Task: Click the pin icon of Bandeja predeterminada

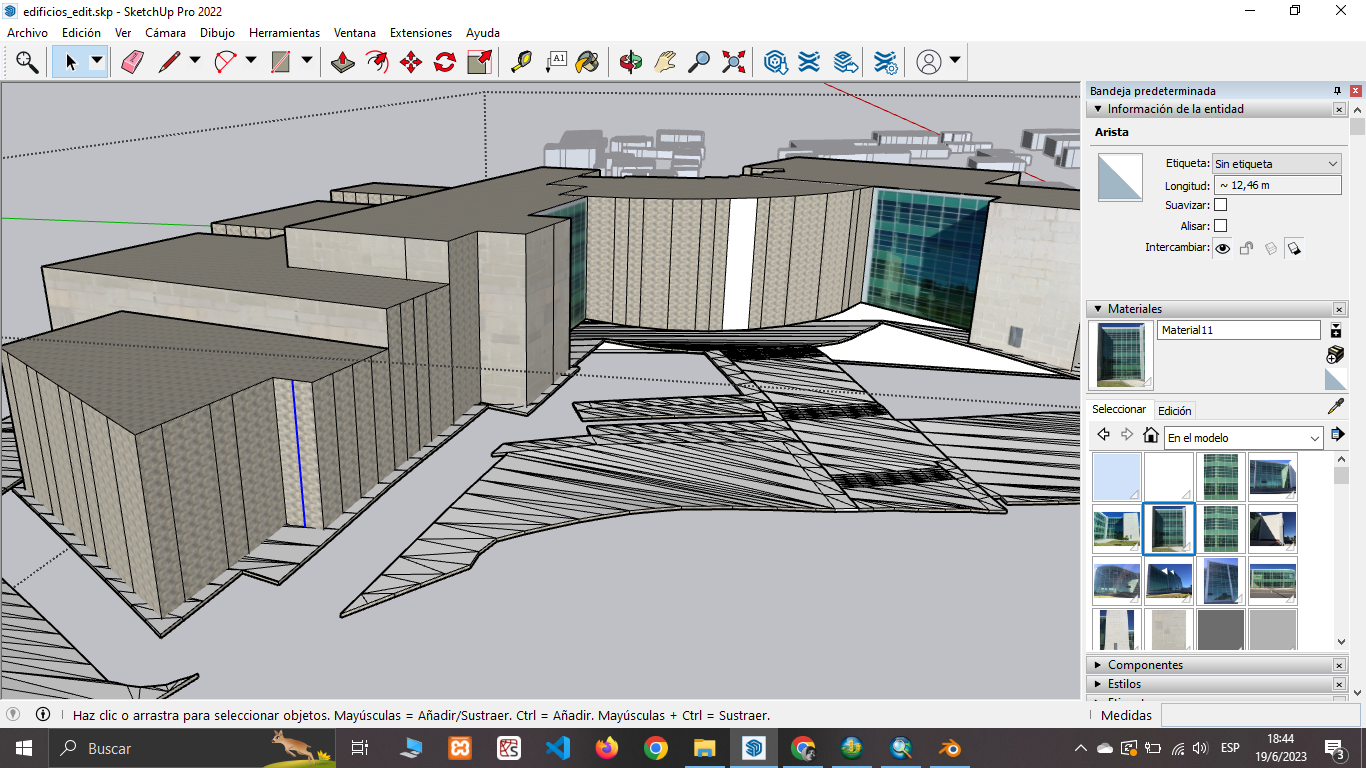Action: (x=1337, y=91)
